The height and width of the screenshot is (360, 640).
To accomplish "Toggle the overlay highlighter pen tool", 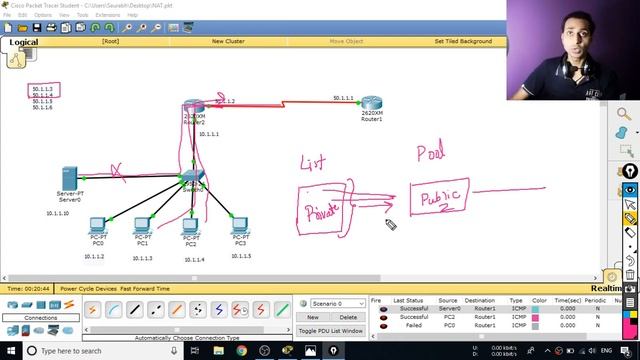I will tap(630, 218).
